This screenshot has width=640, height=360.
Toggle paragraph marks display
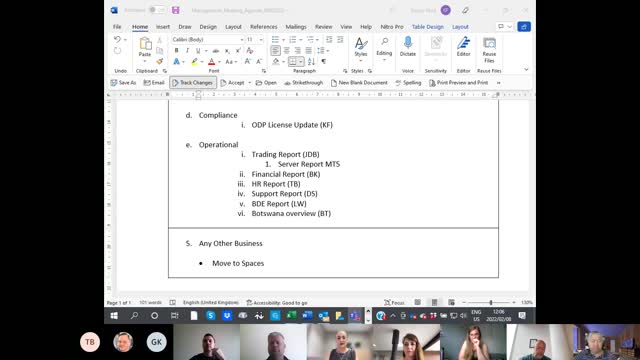324,62
